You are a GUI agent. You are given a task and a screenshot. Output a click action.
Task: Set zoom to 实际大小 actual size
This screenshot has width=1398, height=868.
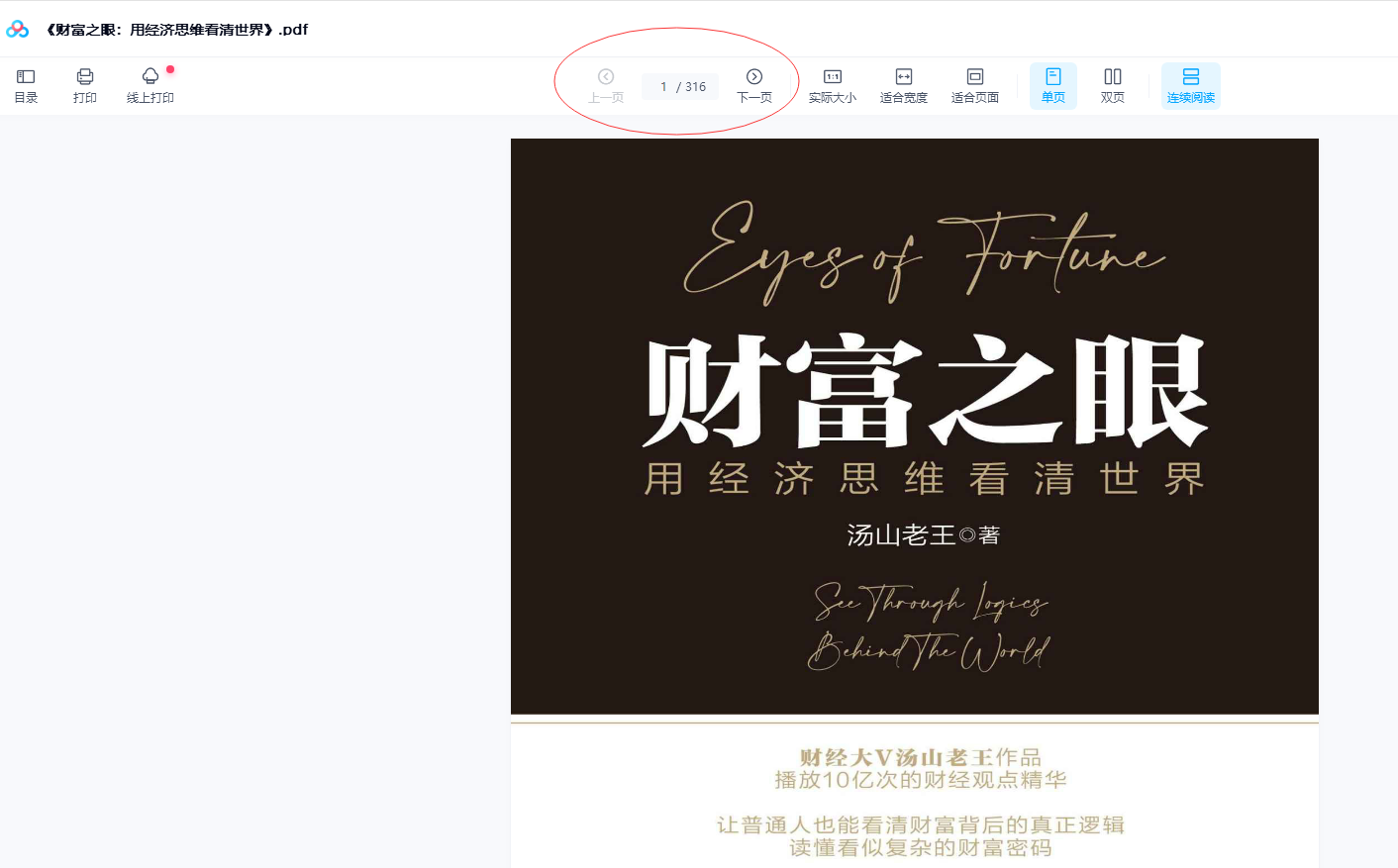833,85
